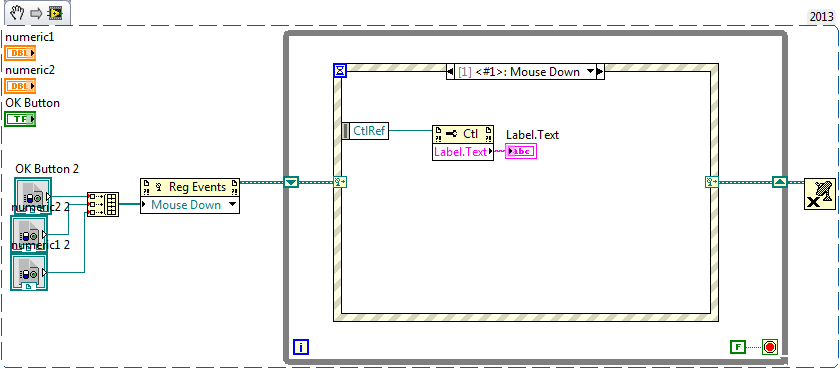Go to next event case arrow

click(600, 72)
